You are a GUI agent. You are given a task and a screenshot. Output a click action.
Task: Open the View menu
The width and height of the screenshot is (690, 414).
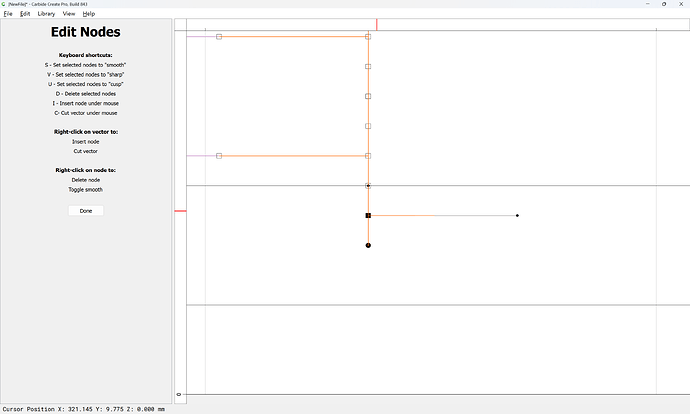point(69,14)
